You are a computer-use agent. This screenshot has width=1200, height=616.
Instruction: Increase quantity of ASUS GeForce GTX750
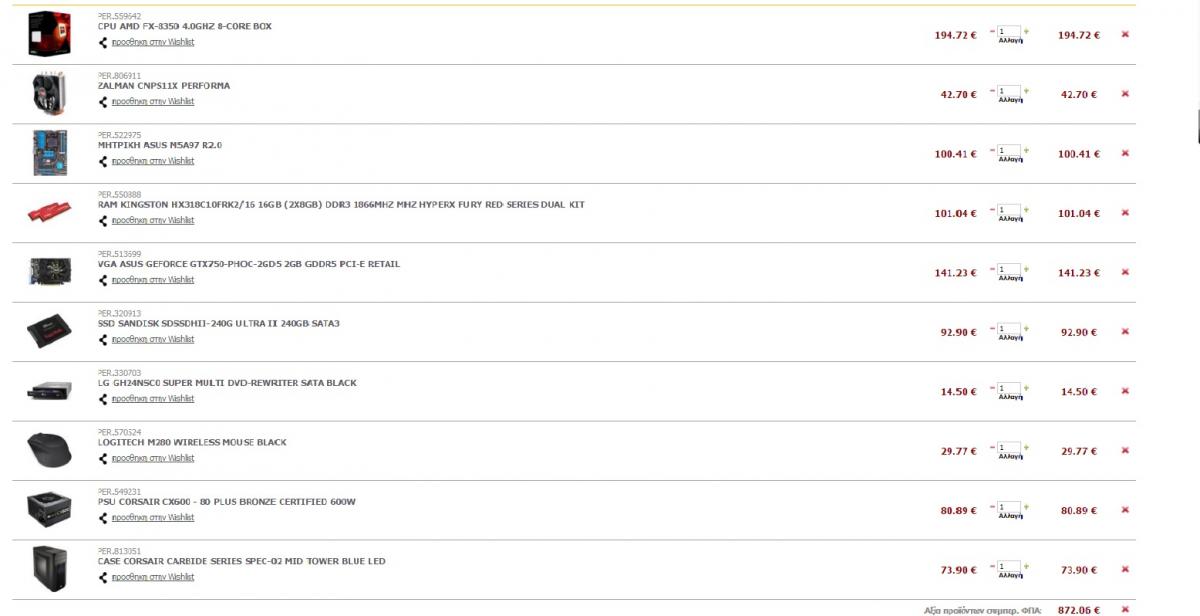click(x=1026, y=269)
